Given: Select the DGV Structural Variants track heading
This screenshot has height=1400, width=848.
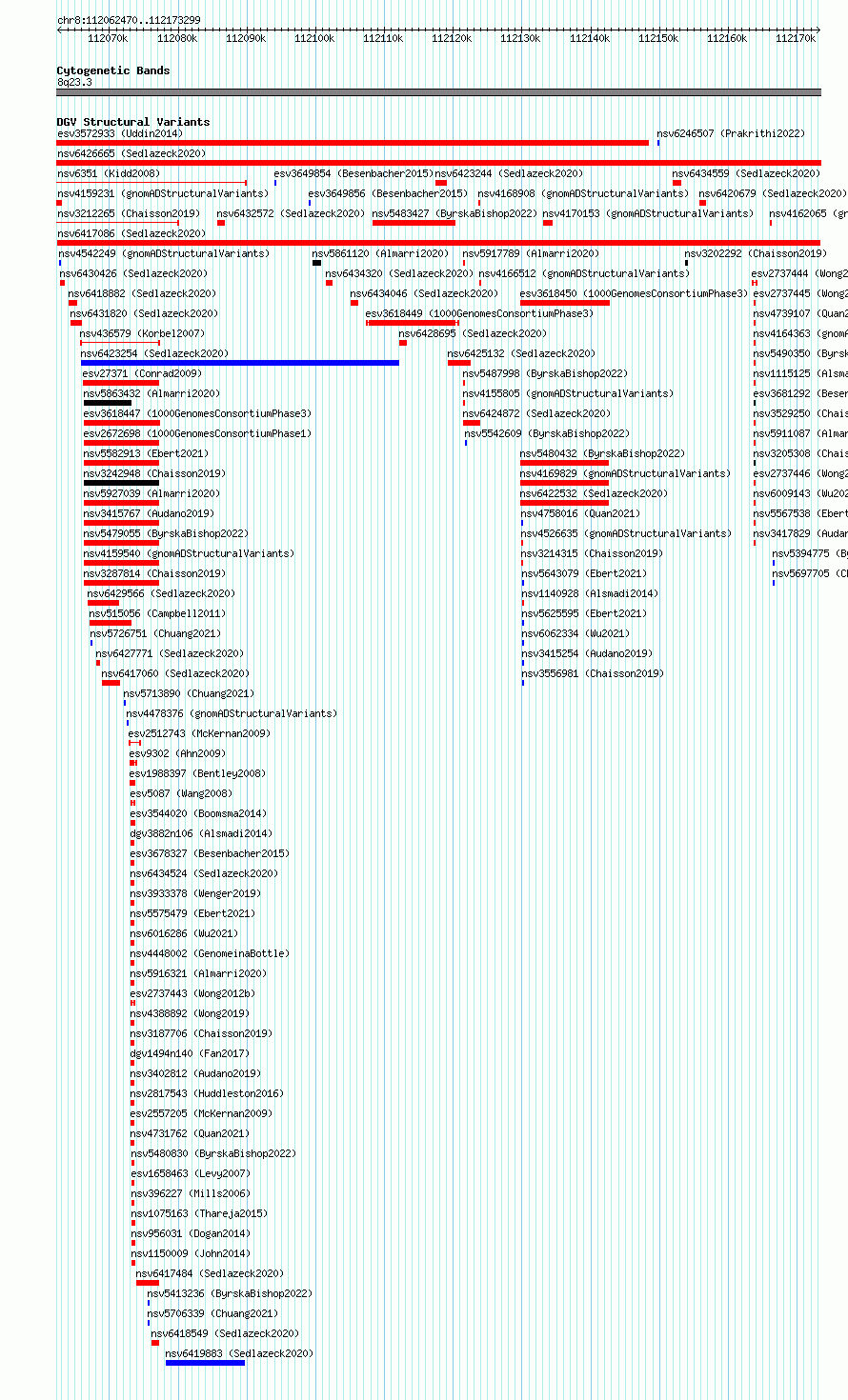Looking at the screenshot, I should [x=133, y=122].
